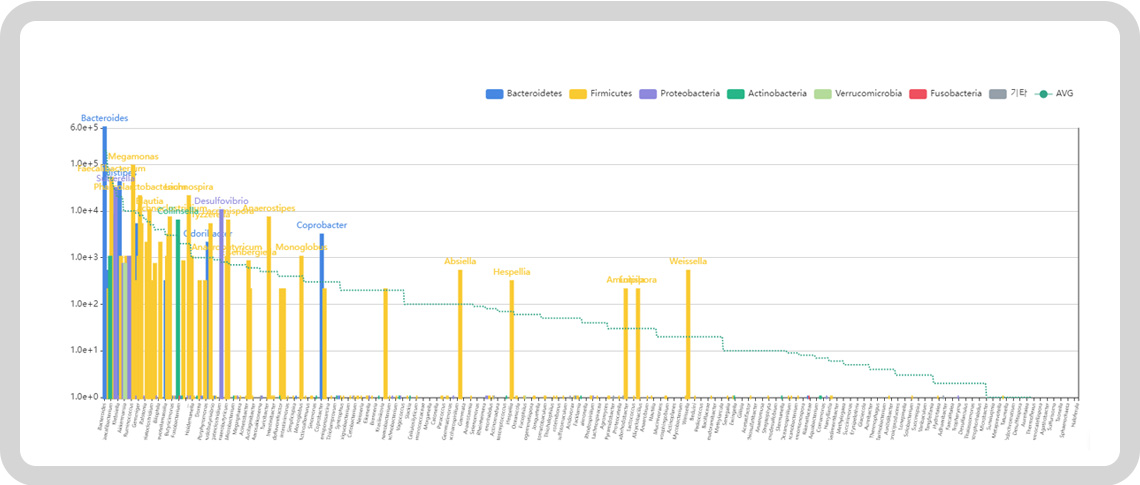Click the Bacteroides bar label
Viewport: 1140px width, 485px height.
(x=105, y=118)
